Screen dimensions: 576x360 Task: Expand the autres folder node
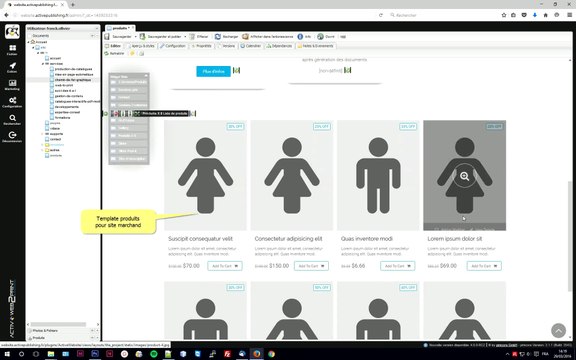click(43, 150)
